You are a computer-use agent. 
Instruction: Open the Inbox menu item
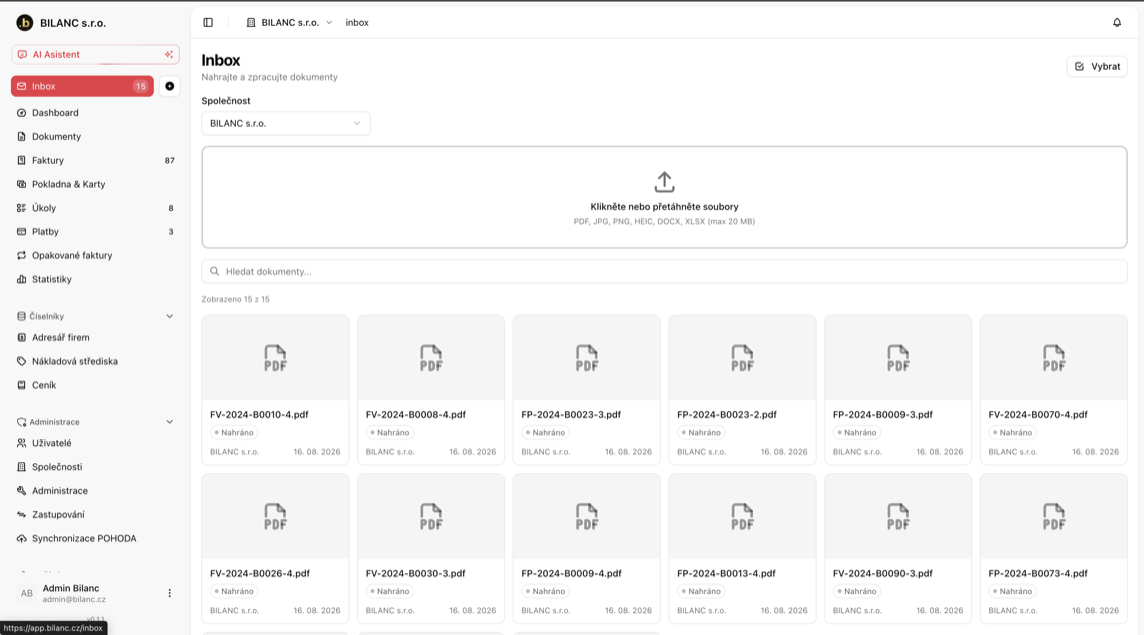pos(82,86)
